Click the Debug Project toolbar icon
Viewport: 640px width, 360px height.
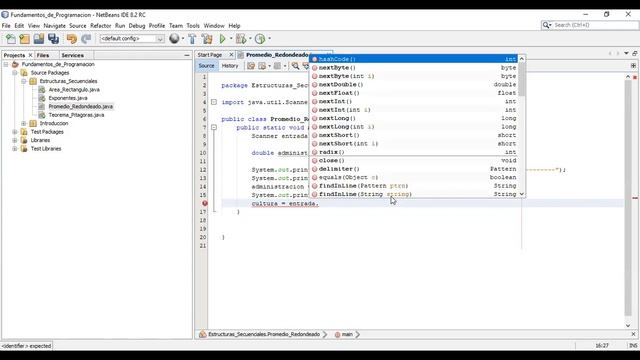(241, 39)
